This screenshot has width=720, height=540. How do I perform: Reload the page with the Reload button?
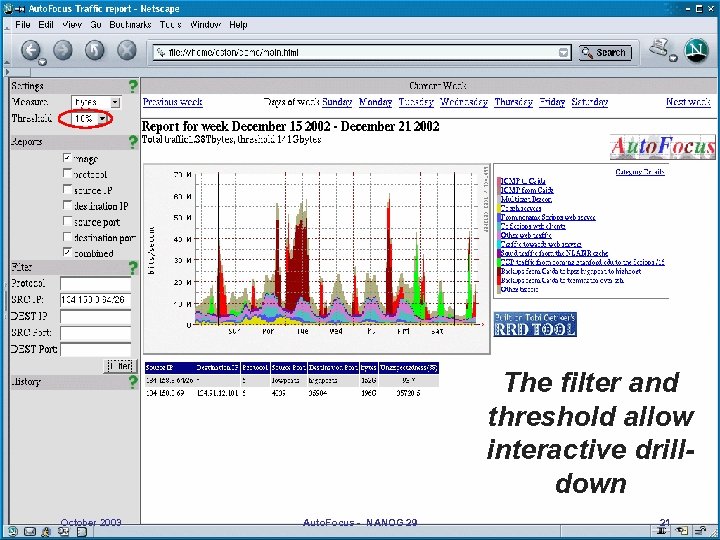coord(95,50)
